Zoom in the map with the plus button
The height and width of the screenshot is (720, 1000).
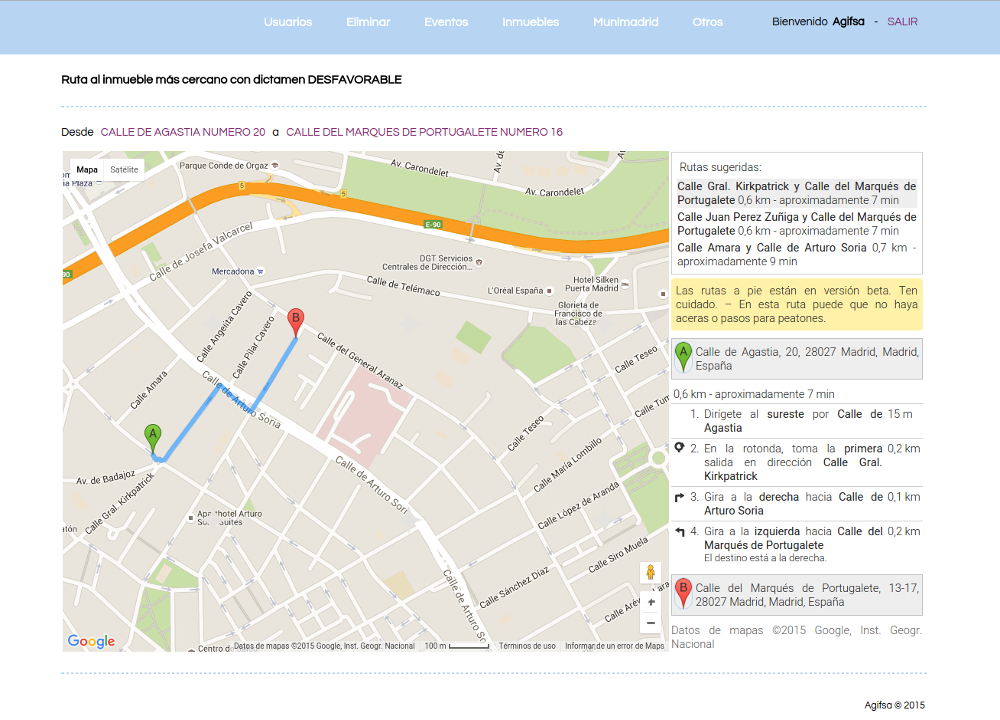[651, 602]
